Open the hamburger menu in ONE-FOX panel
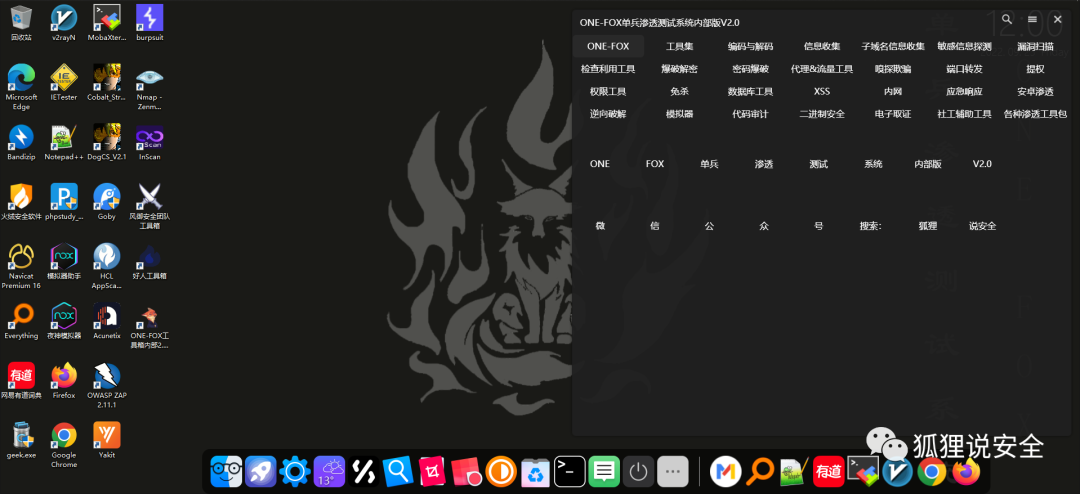The image size is (1080, 494). [x=1032, y=19]
